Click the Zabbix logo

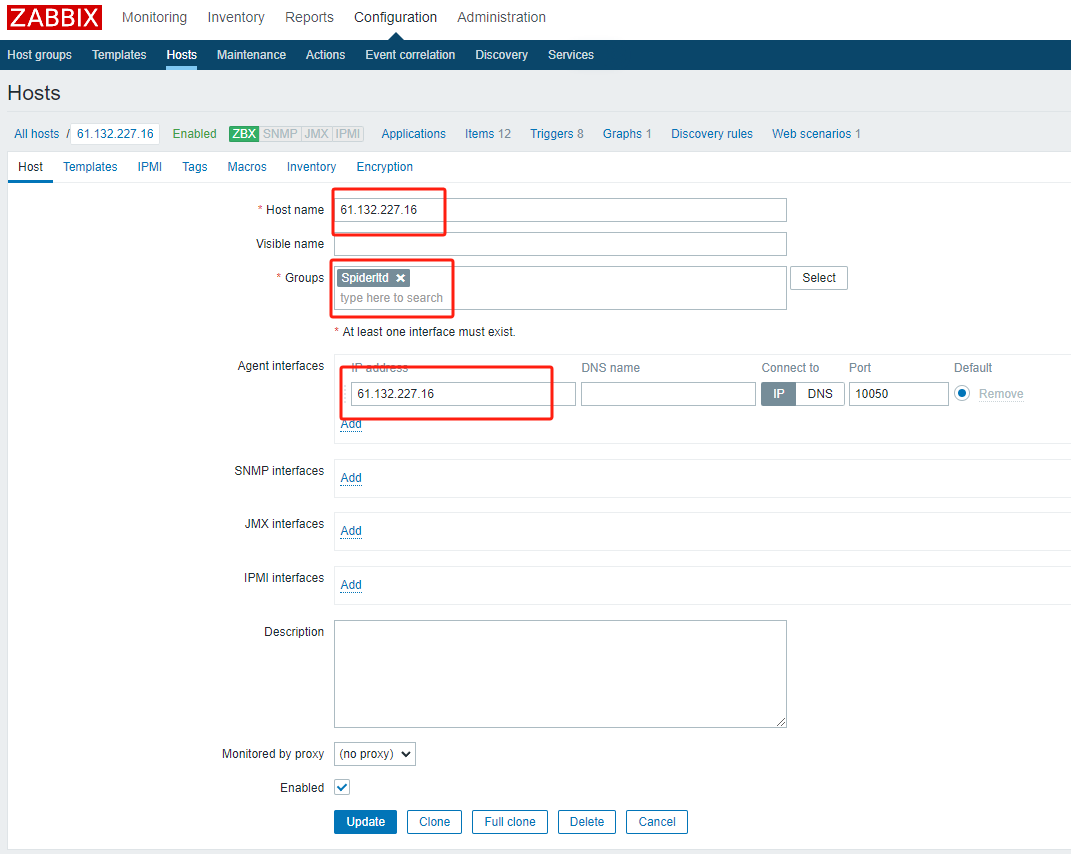pos(55,18)
